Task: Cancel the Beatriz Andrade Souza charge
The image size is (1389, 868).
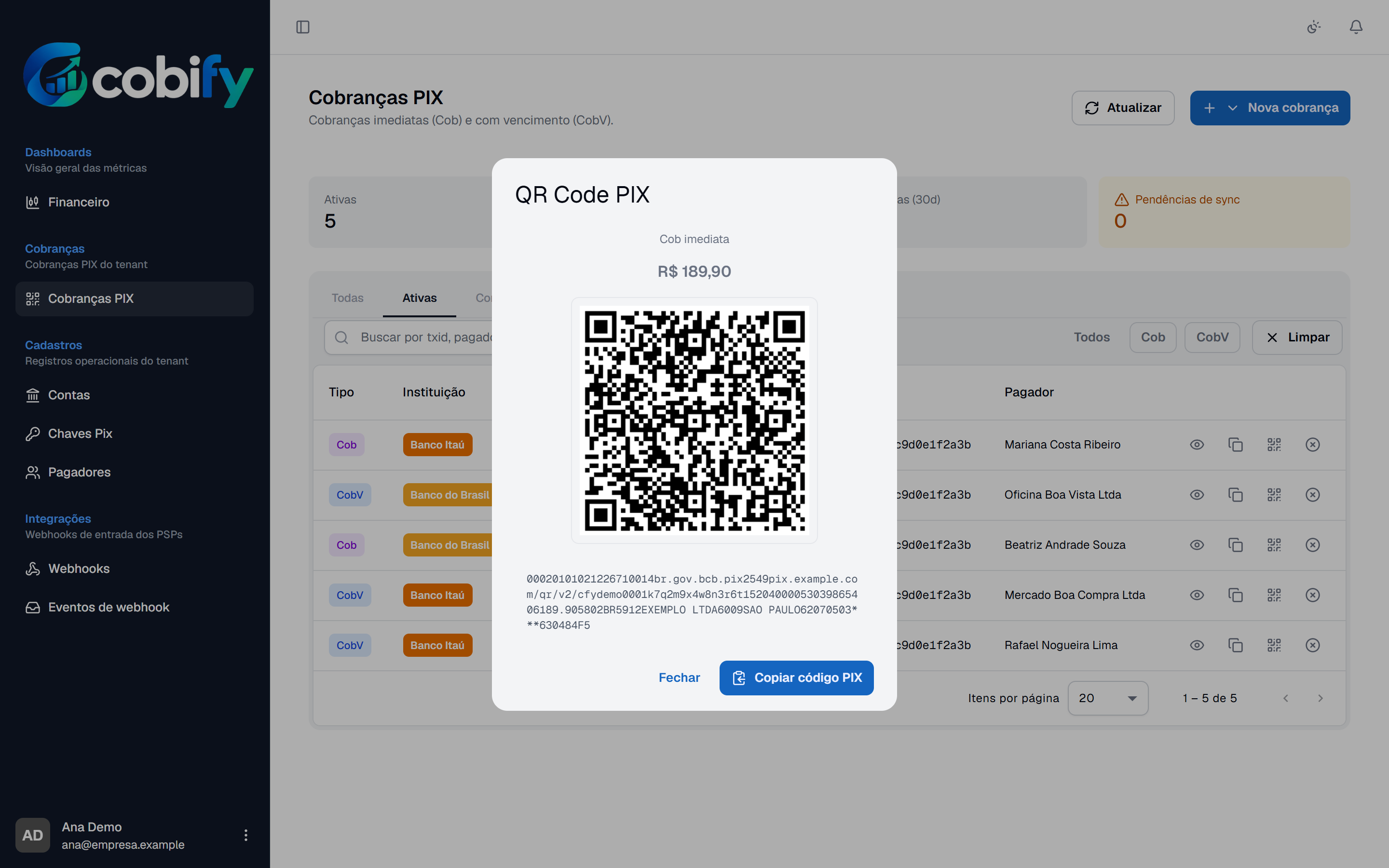Action: [x=1313, y=545]
